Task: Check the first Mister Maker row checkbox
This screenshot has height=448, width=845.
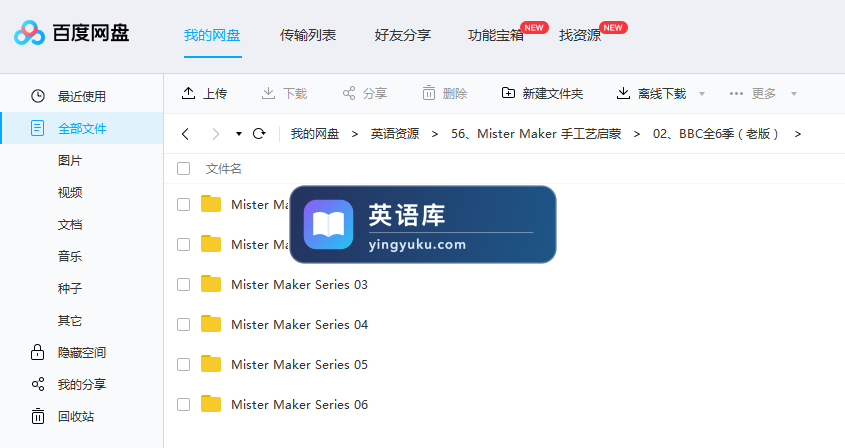Action: pos(183,204)
